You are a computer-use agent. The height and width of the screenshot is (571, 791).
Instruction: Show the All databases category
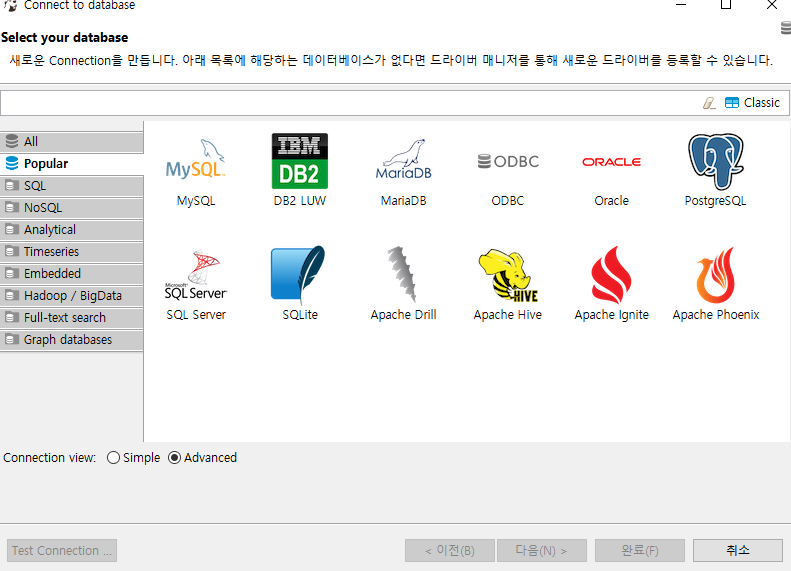72,142
